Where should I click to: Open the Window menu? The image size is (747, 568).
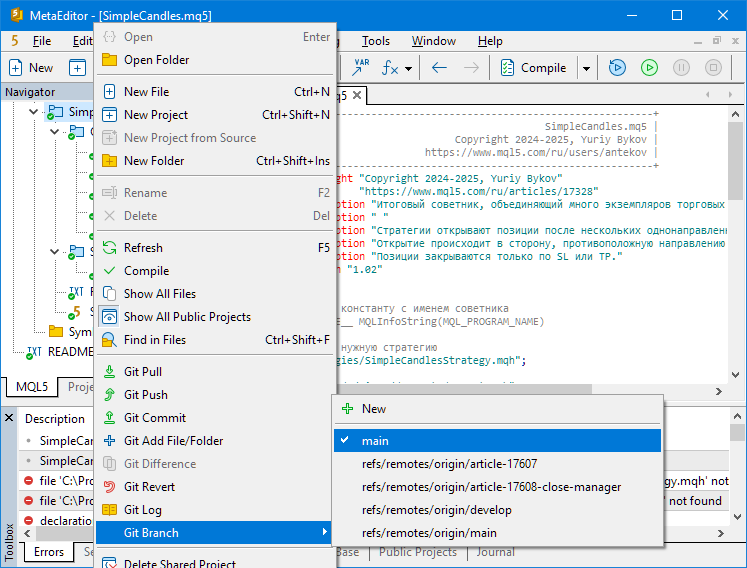click(434, 41)
